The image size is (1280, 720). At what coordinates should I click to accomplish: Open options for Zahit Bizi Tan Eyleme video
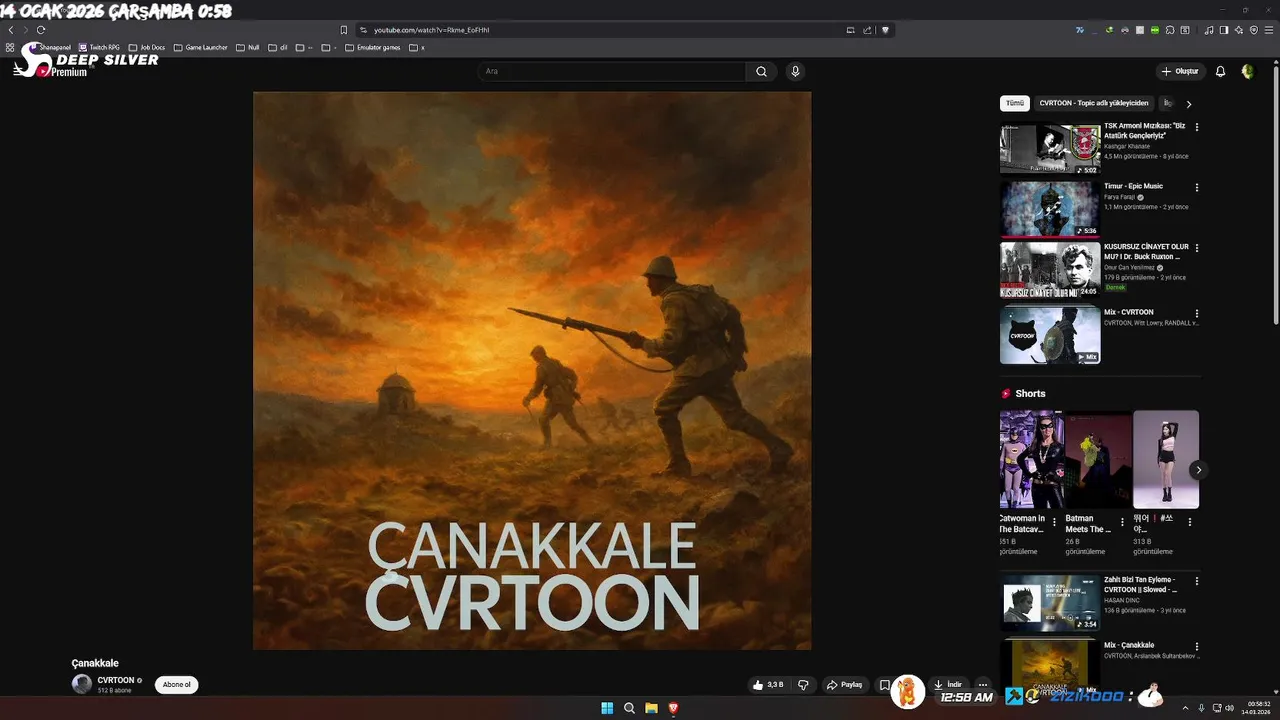coord(1196,581)
